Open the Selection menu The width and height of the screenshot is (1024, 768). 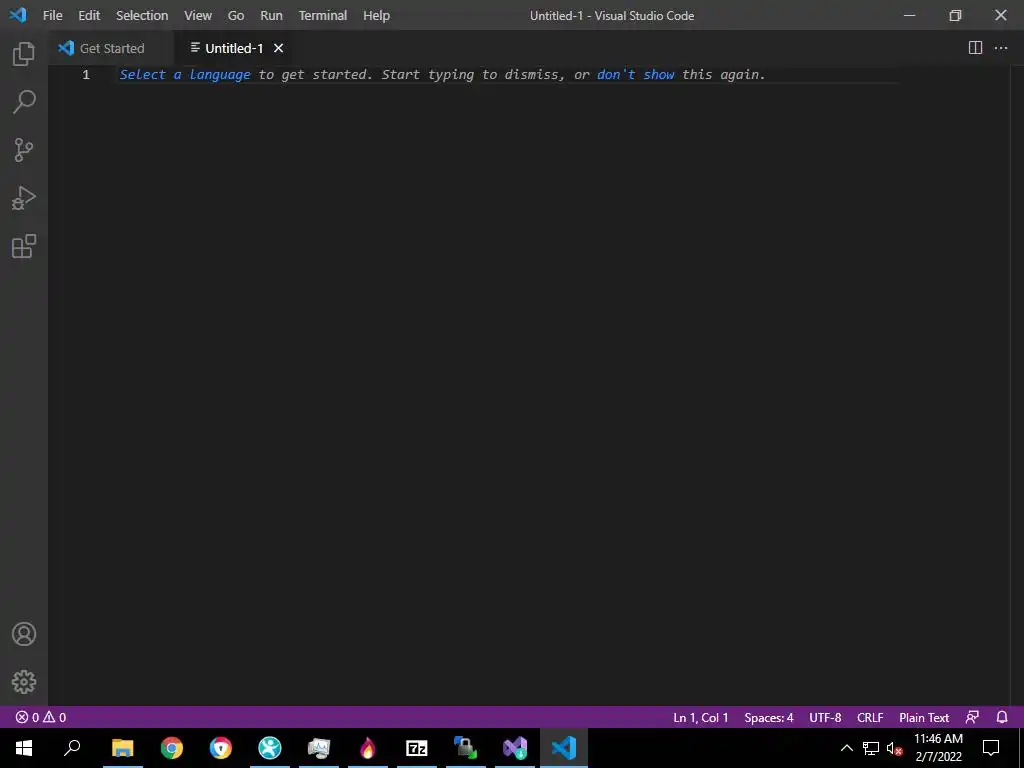click(x=142, y=15)
